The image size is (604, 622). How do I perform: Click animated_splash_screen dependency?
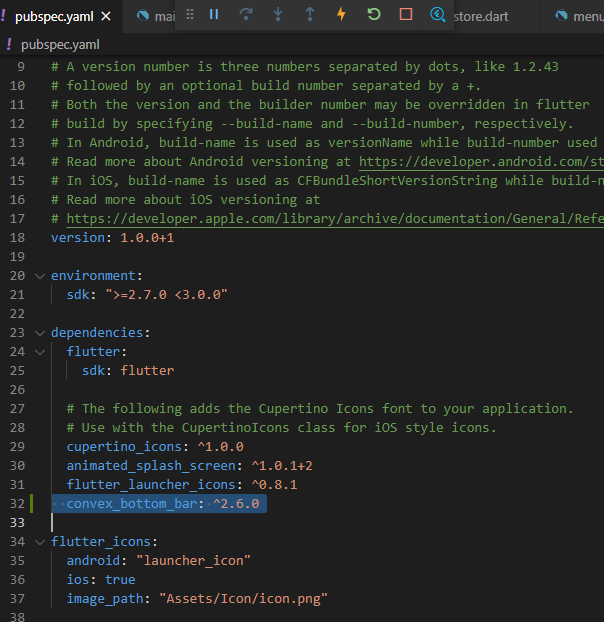pyautogui.click(x=151, y=466)
